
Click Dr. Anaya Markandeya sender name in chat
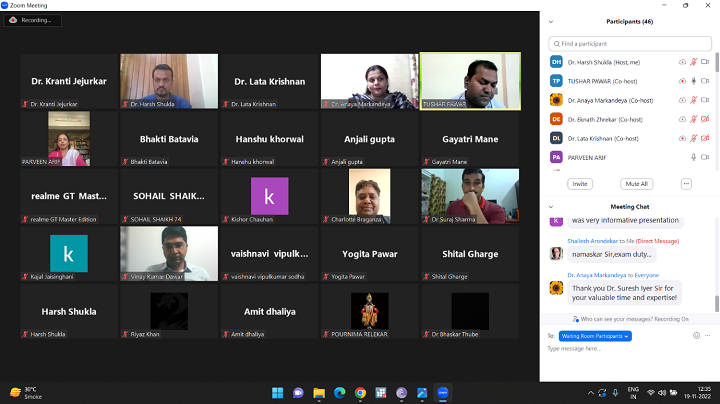coord(596,275)
